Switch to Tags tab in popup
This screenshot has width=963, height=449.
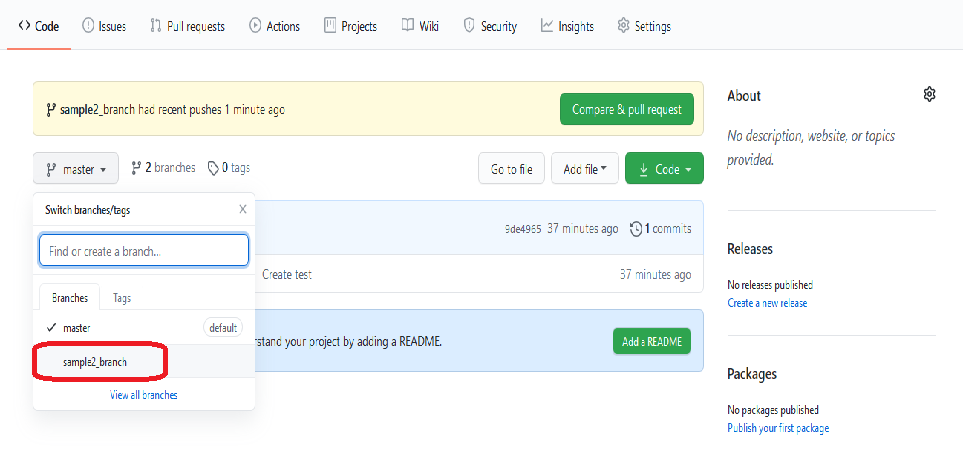(x=122, y=298)
